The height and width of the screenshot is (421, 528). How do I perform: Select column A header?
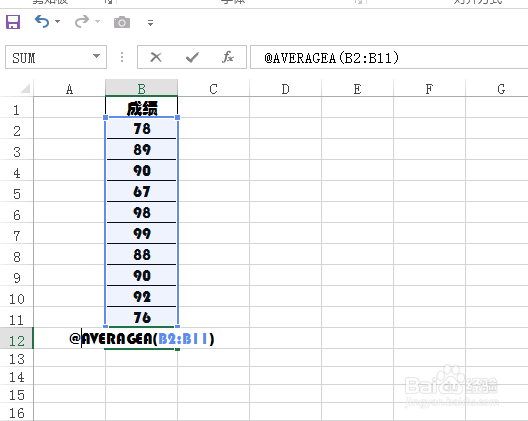[x=69, y=89]
